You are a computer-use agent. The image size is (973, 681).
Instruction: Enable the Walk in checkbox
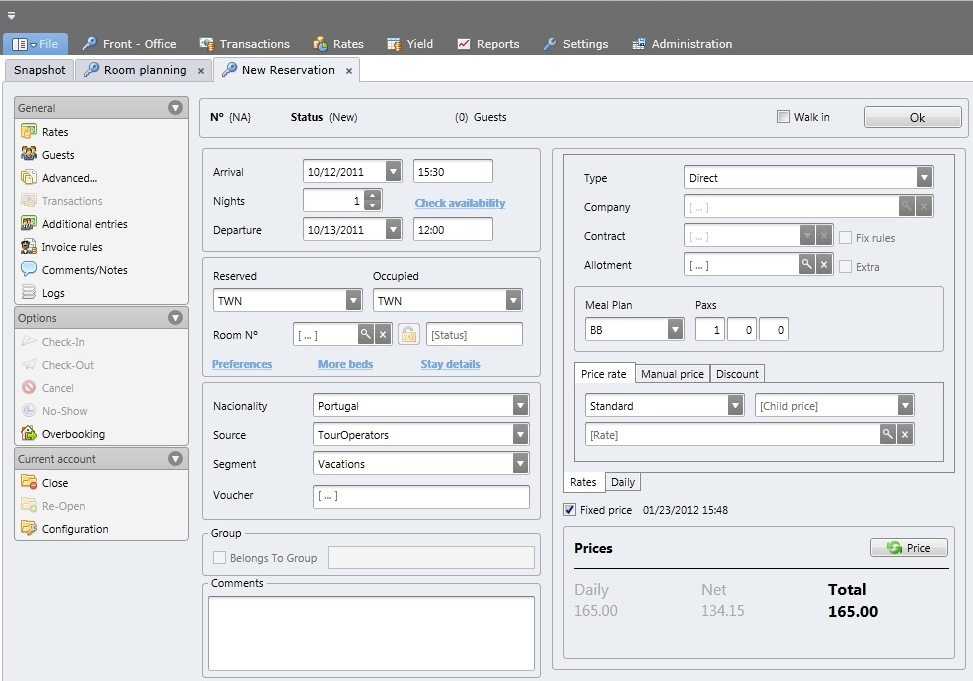click(x=784, y=117)
